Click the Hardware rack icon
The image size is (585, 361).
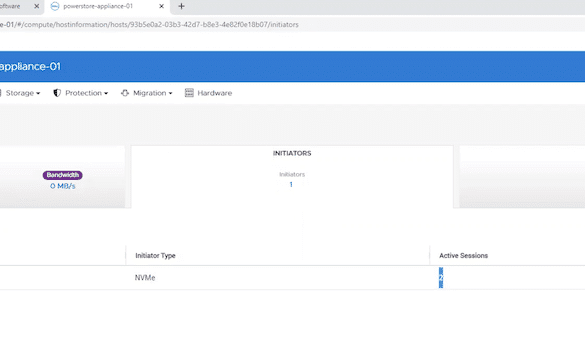coord(189,93)
